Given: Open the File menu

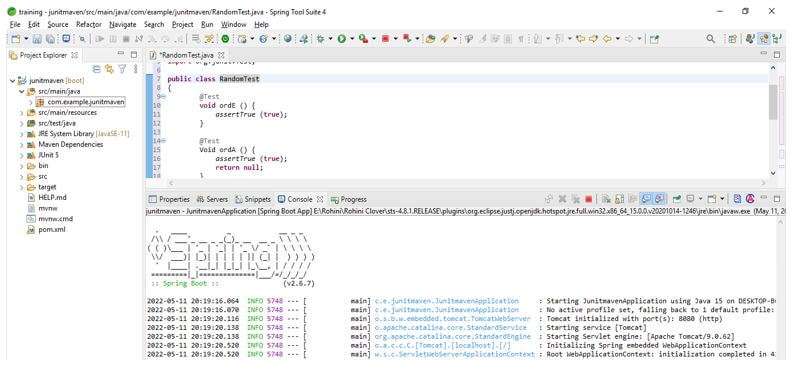Looking at the screenshot, I should coord(15,24).
